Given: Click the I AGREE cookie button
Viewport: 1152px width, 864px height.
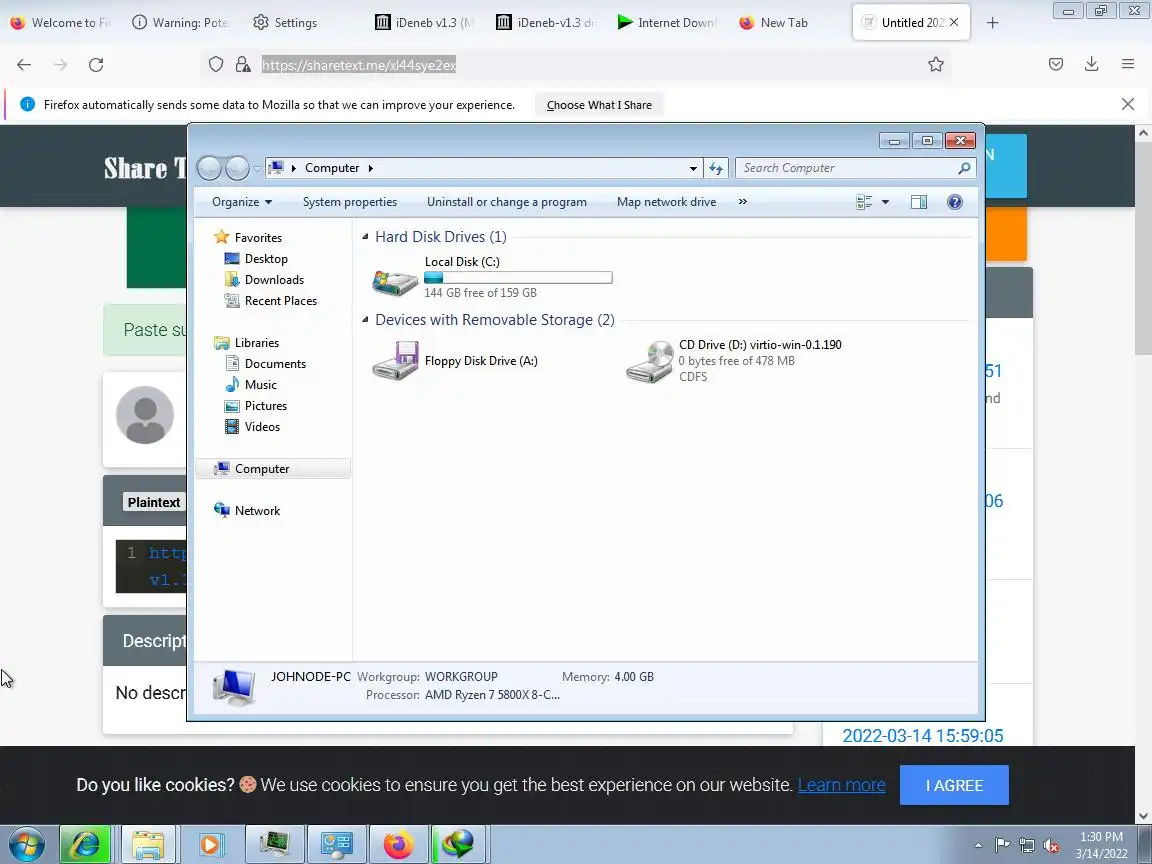Looking at the screenshot, I should (x=954, y=785).
